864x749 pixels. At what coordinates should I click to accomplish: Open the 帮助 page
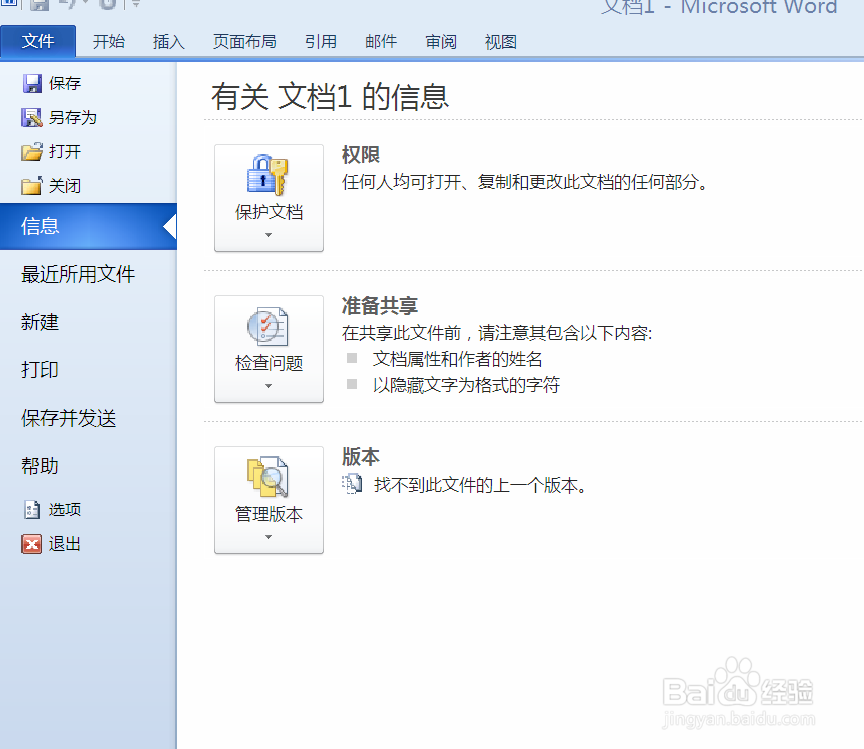coord(40,466)
